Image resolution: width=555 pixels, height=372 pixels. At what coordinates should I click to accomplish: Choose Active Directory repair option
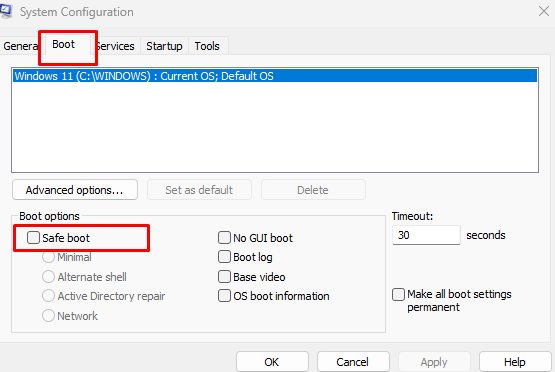tap(48, 296)
